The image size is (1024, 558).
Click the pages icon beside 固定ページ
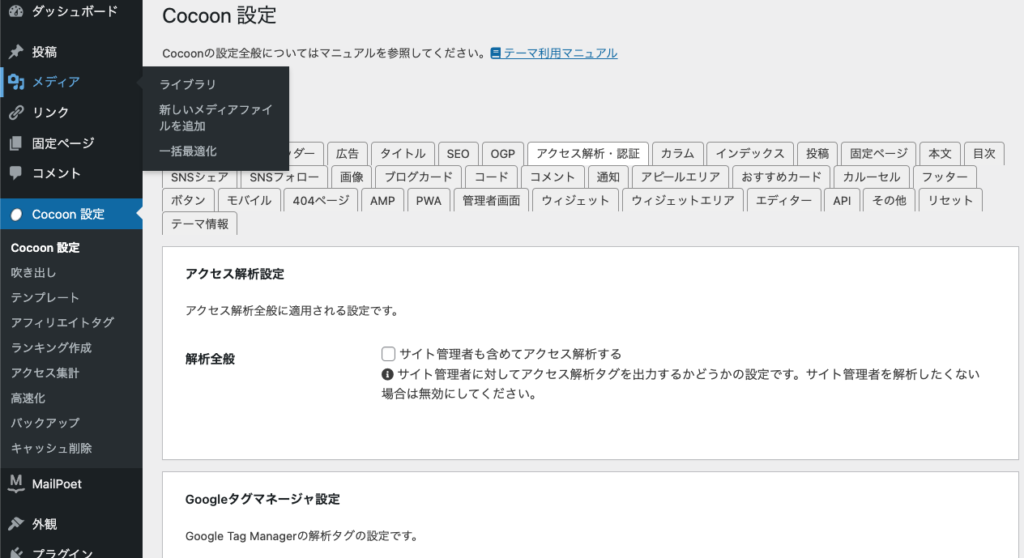pyautogui.click(x=16, y=143)
